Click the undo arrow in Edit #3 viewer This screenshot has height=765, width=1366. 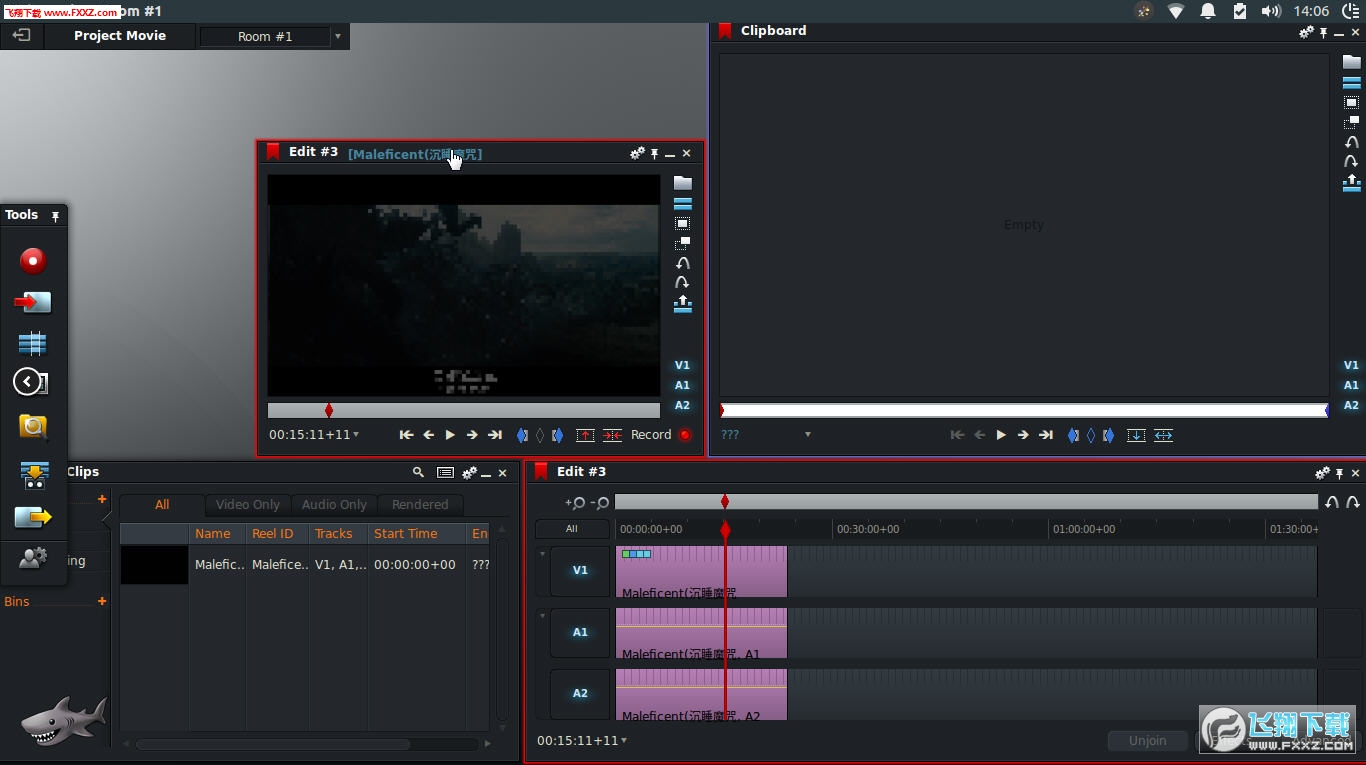683,263
